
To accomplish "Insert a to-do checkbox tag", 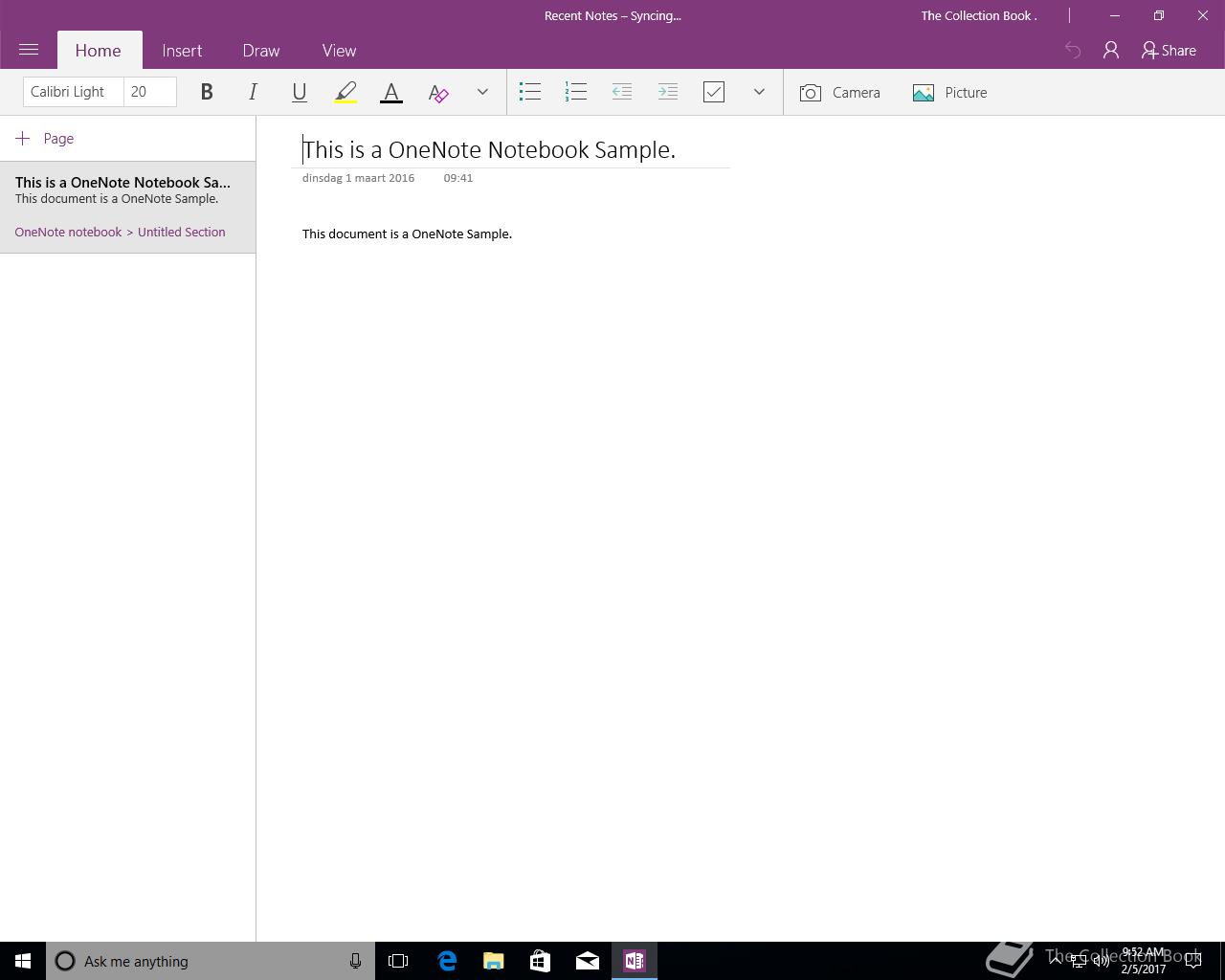I will point(713,92).
